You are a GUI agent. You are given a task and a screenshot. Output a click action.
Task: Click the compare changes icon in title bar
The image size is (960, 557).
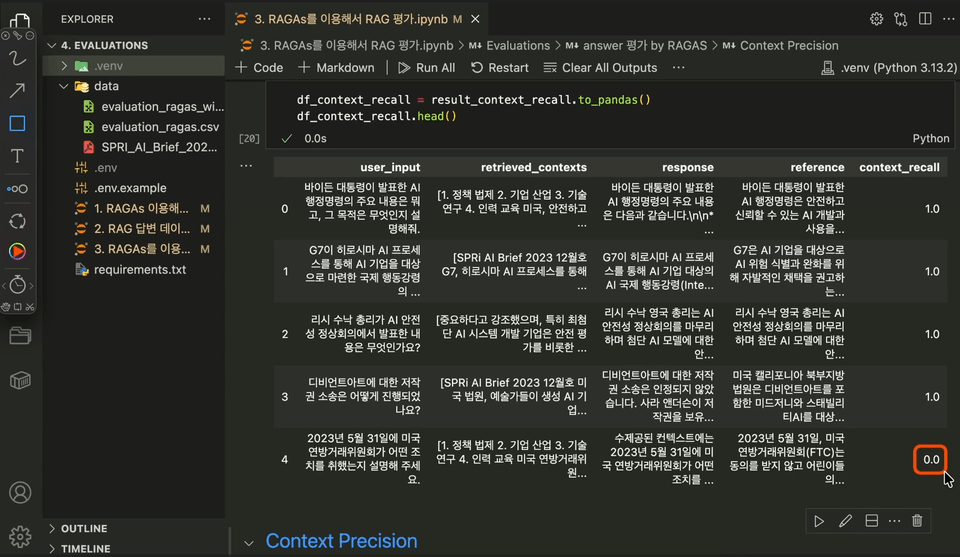(901, 19)
